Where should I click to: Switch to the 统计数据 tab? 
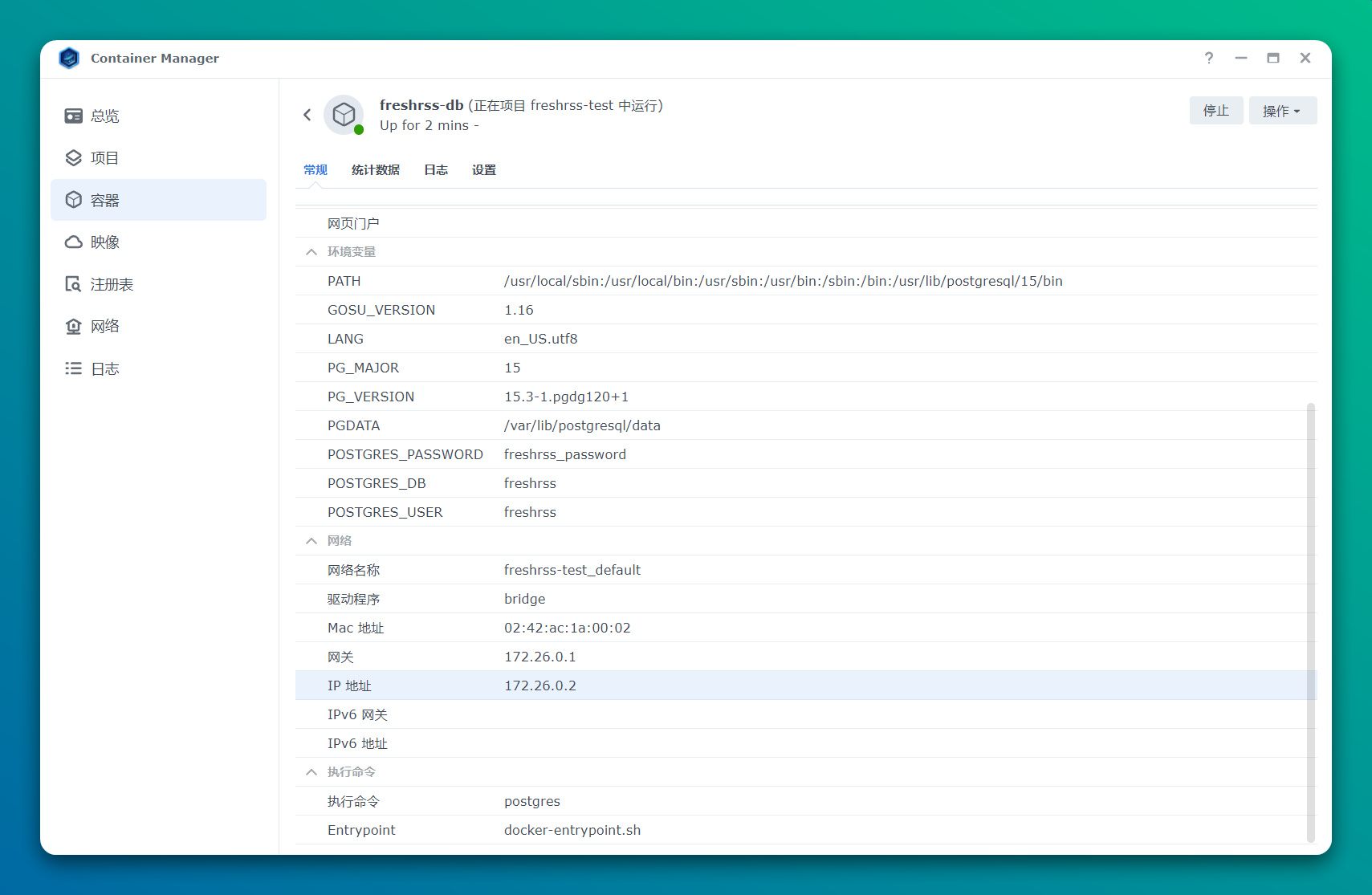[376, 170]
